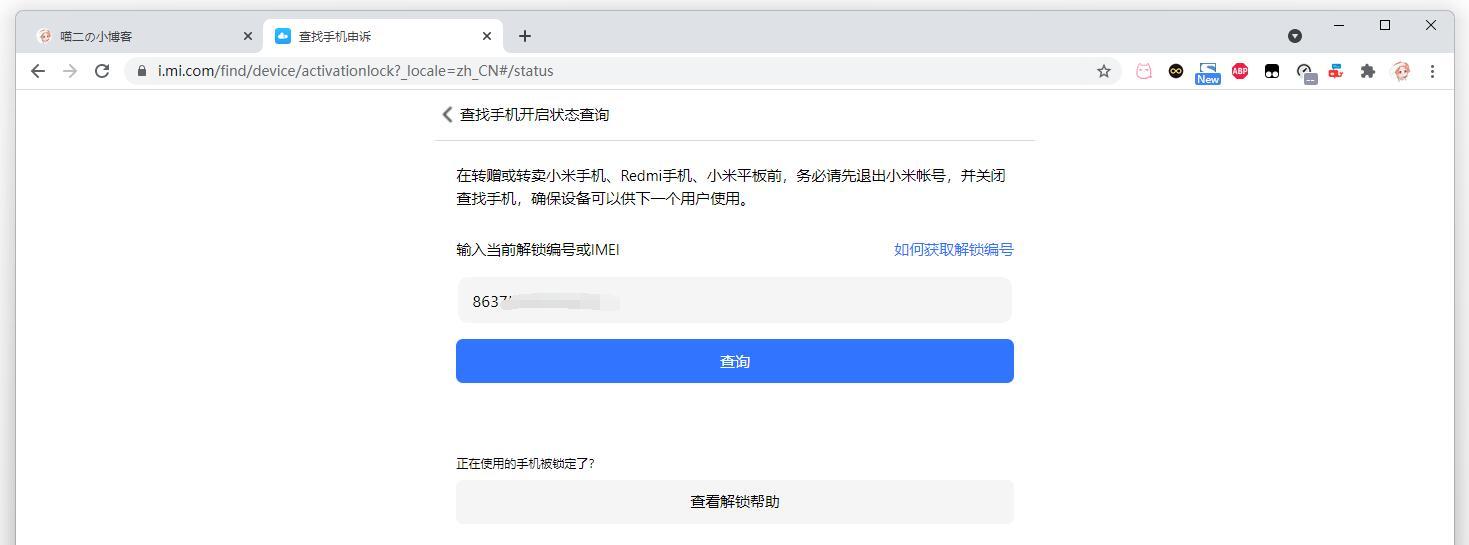1469x545 pixels.
Task: Close the 喵二の小博客 tab
Action: point(248,36)
